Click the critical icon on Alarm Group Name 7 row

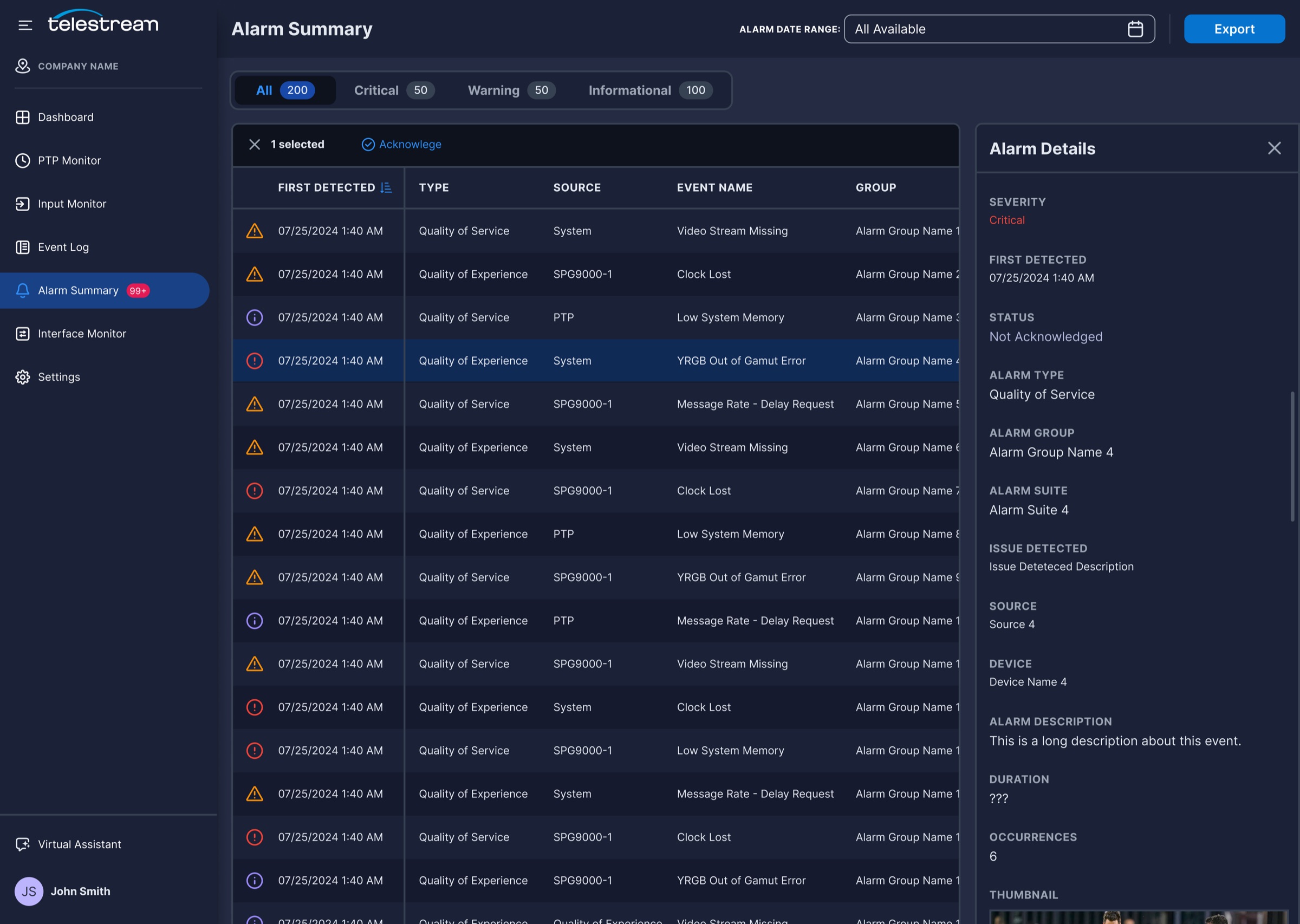pos(254,491)
